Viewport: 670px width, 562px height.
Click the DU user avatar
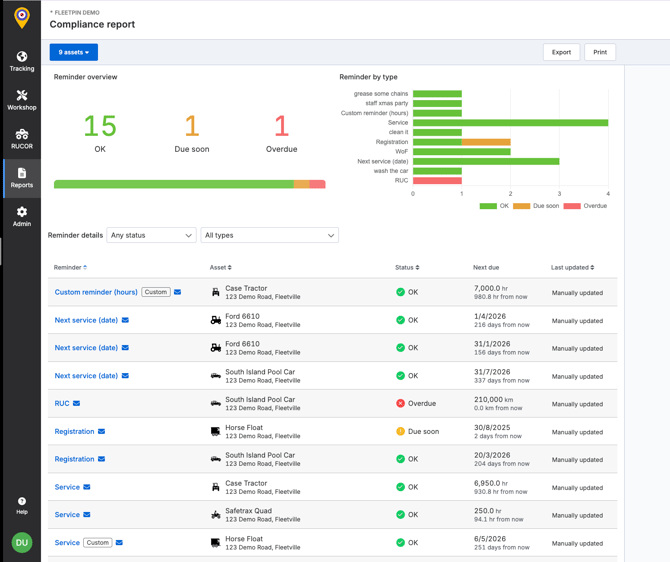[x=21, y=542]
